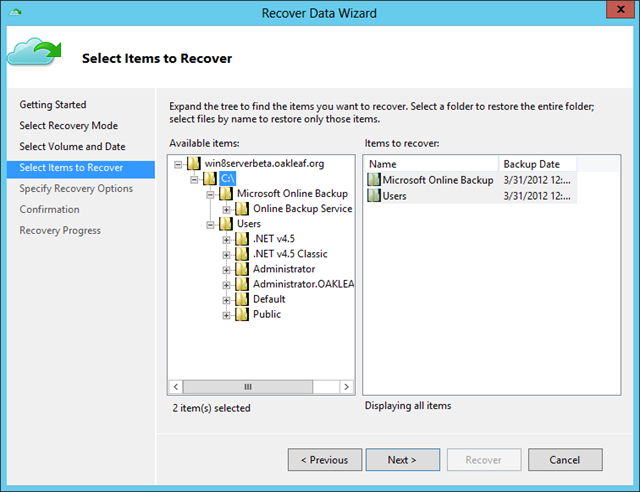Screen dimensions: 640x492
Task: Click the Users icon in recover list
Action: (x=373, y=196)
